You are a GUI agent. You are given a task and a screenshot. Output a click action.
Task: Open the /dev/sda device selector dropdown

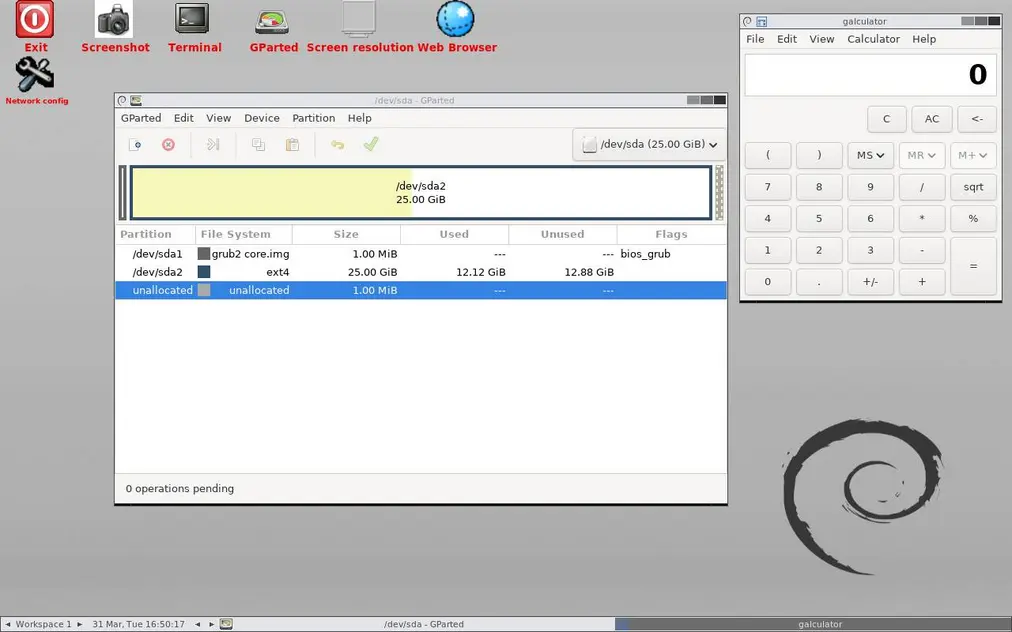[649, 145]
